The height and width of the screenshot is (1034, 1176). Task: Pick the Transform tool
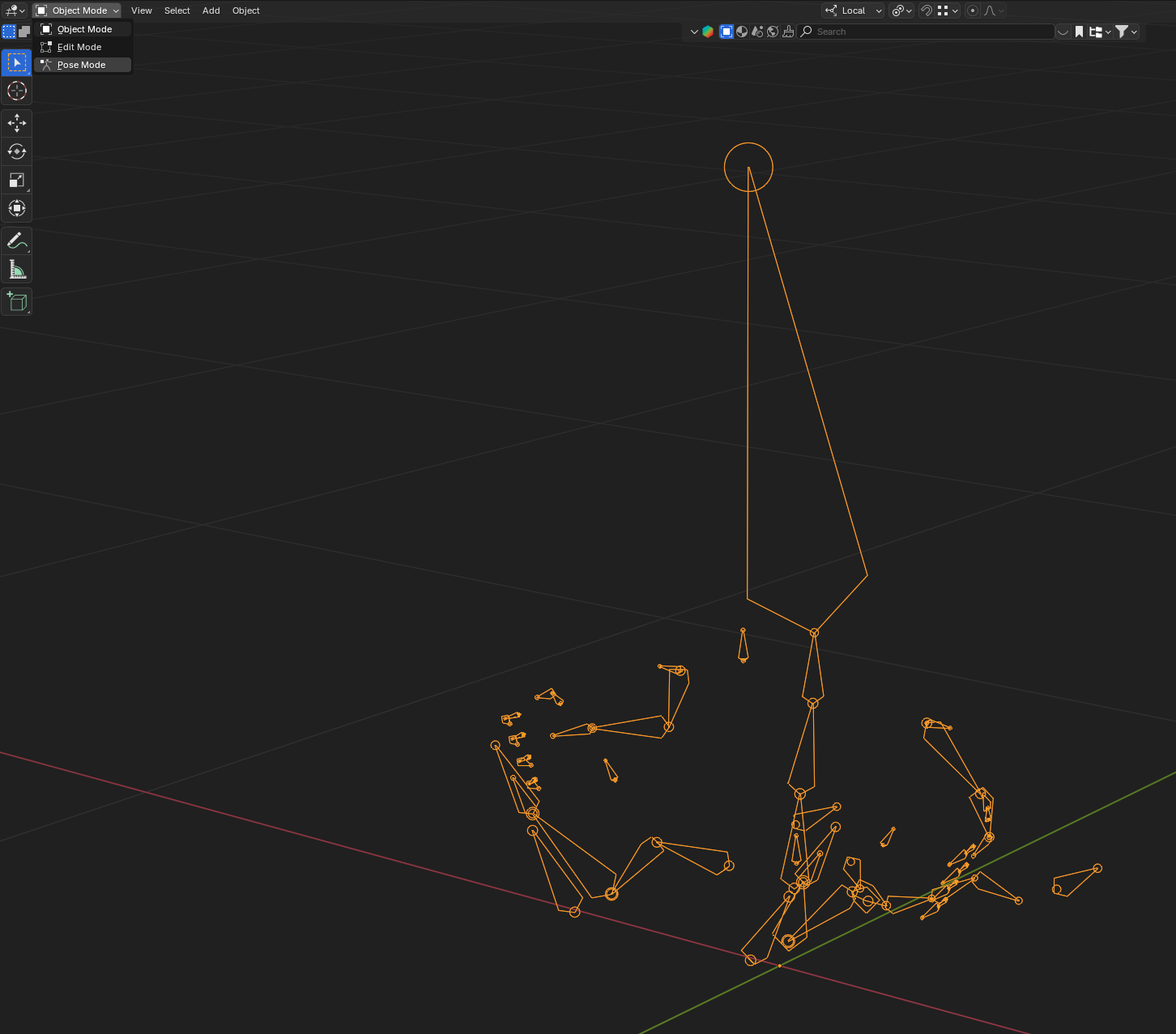click(17, 208)
